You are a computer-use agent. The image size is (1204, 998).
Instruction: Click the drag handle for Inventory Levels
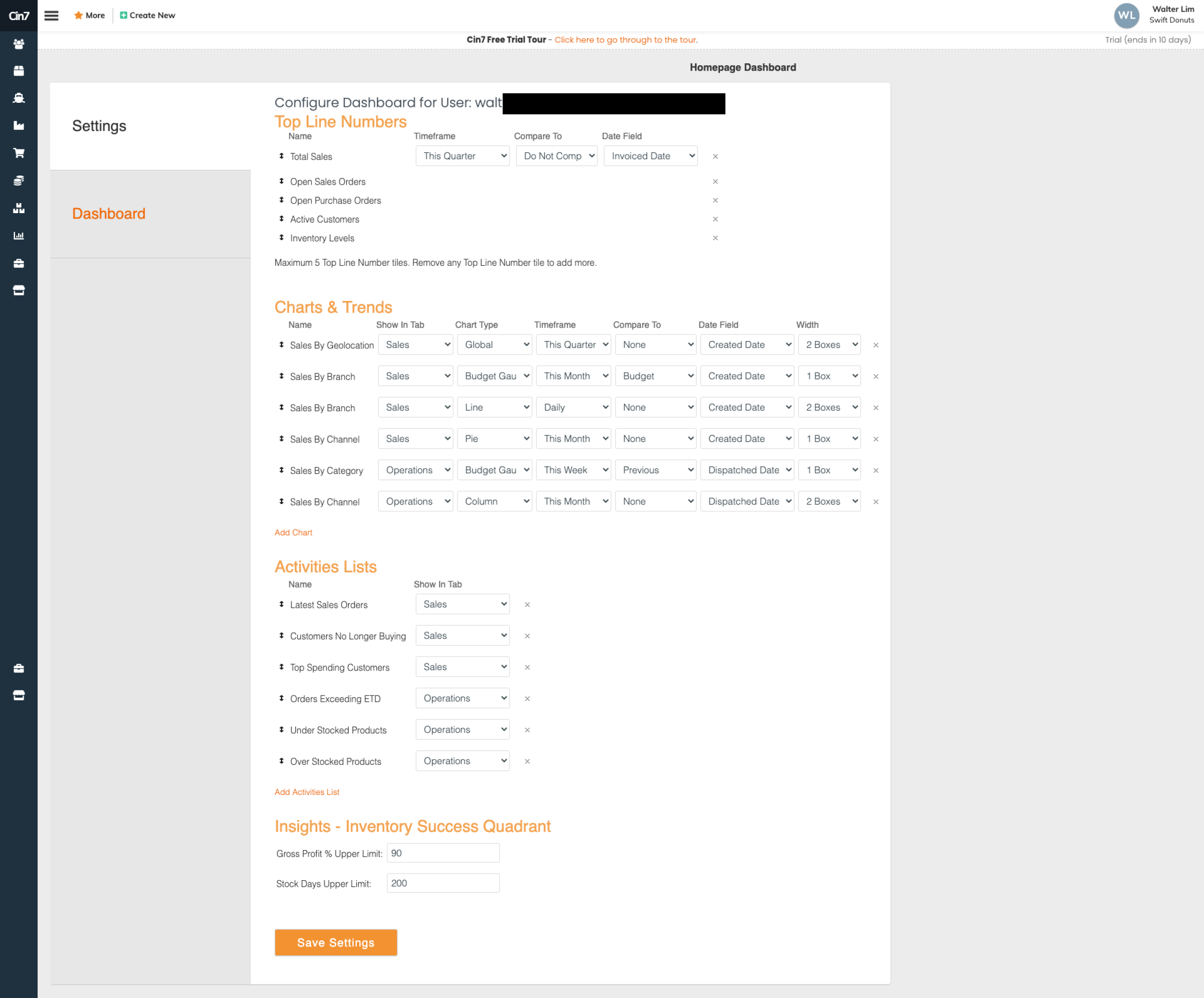pyautogui.click(x=281, y=238)
